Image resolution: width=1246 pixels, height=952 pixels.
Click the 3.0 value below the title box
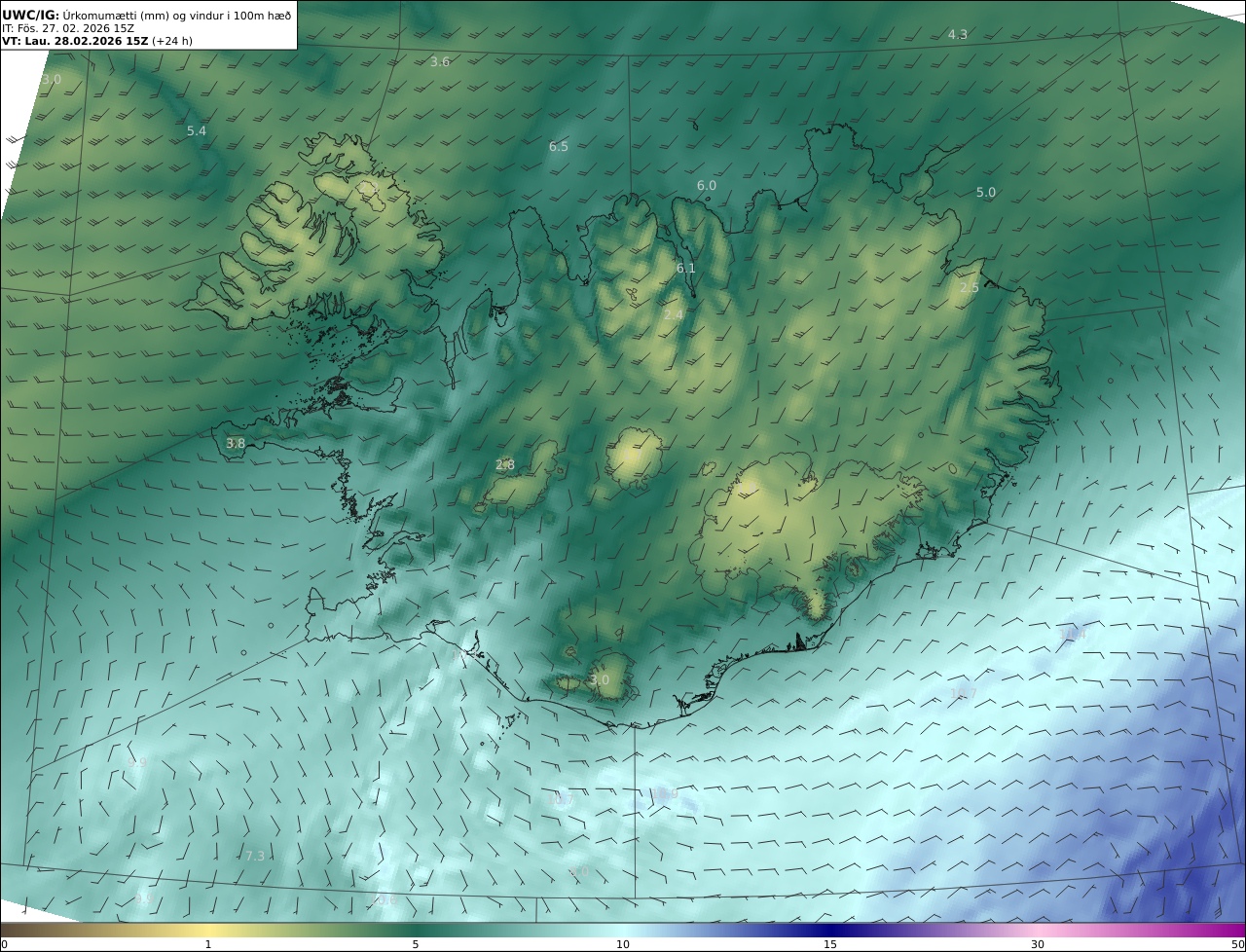pyautogui.click(x=52, y=79)
